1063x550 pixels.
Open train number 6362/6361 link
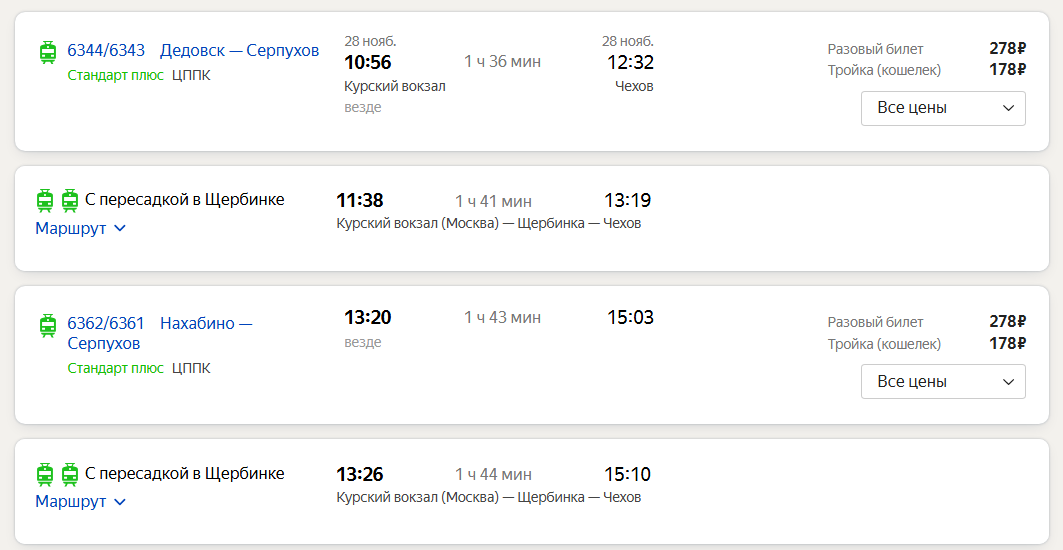pyautogui.click(x=106, y=323)
